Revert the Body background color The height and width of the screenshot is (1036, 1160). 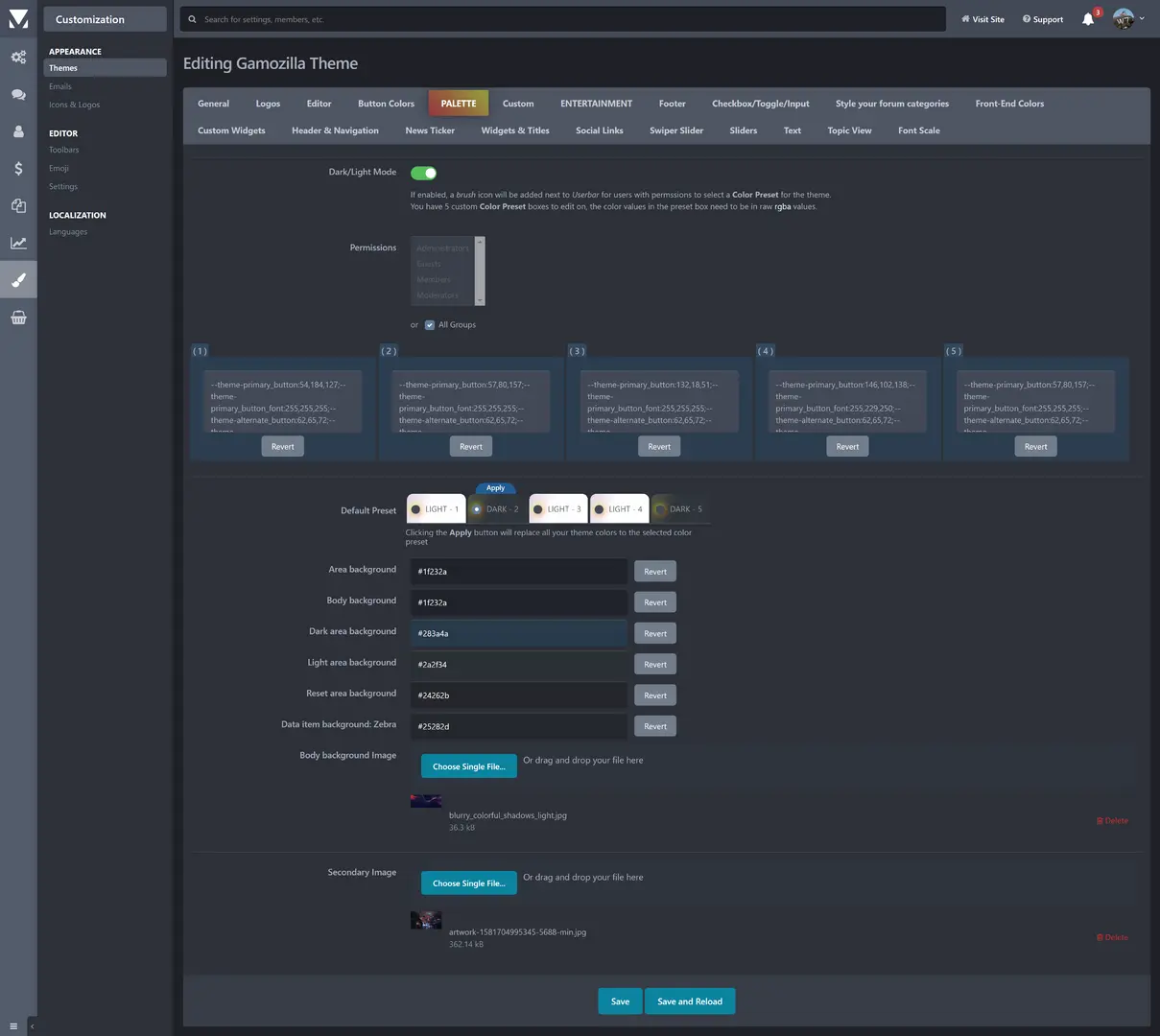coord(655,602)
